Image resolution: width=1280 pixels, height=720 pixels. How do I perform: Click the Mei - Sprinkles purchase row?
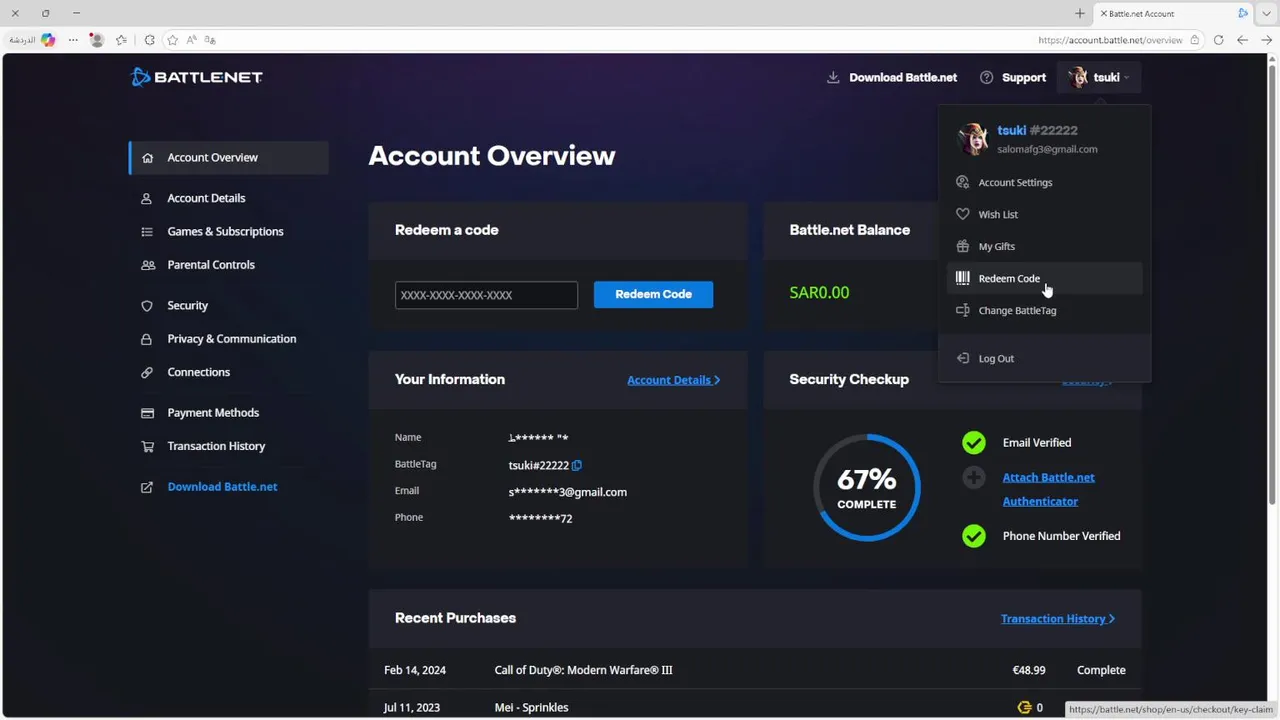click(755, 705)
